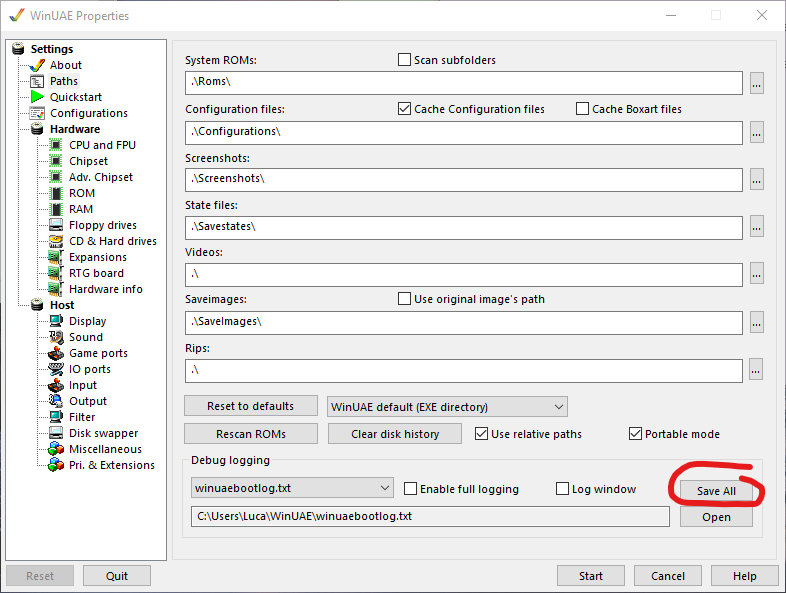Viewport: 786px width, 593px height.
Task: Browse for System ROMs folder
Action: (756, 83)
